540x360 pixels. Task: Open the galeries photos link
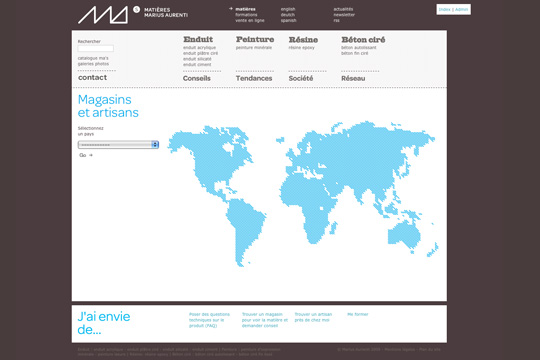point(93,64)
